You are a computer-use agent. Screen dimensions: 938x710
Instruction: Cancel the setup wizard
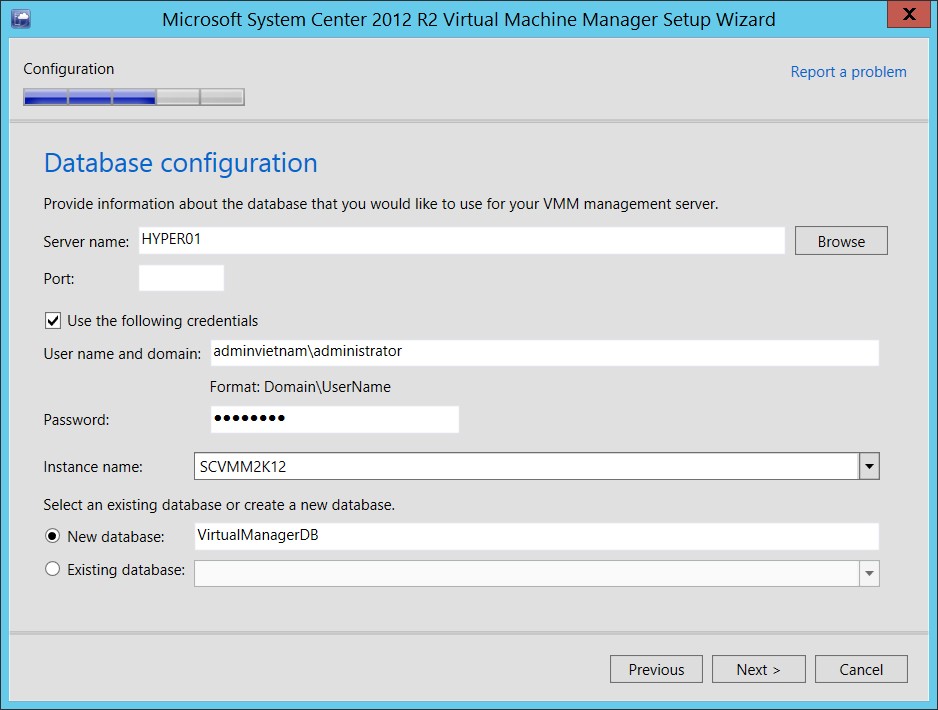(861, 669)
